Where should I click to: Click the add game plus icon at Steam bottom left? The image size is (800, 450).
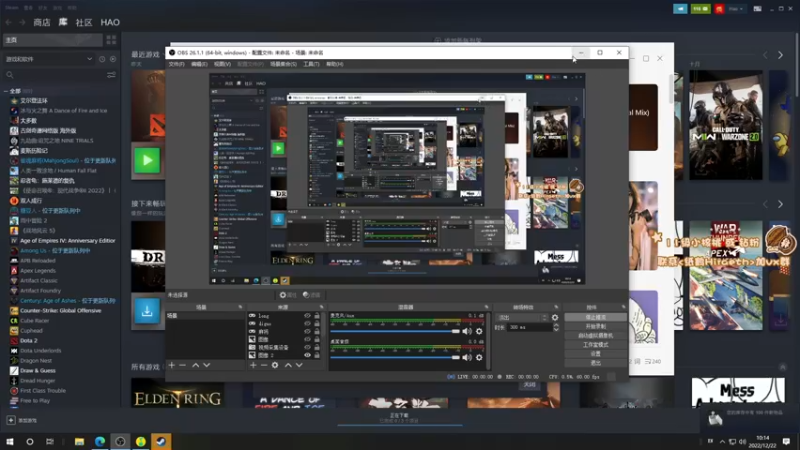(x=11, y=420)
